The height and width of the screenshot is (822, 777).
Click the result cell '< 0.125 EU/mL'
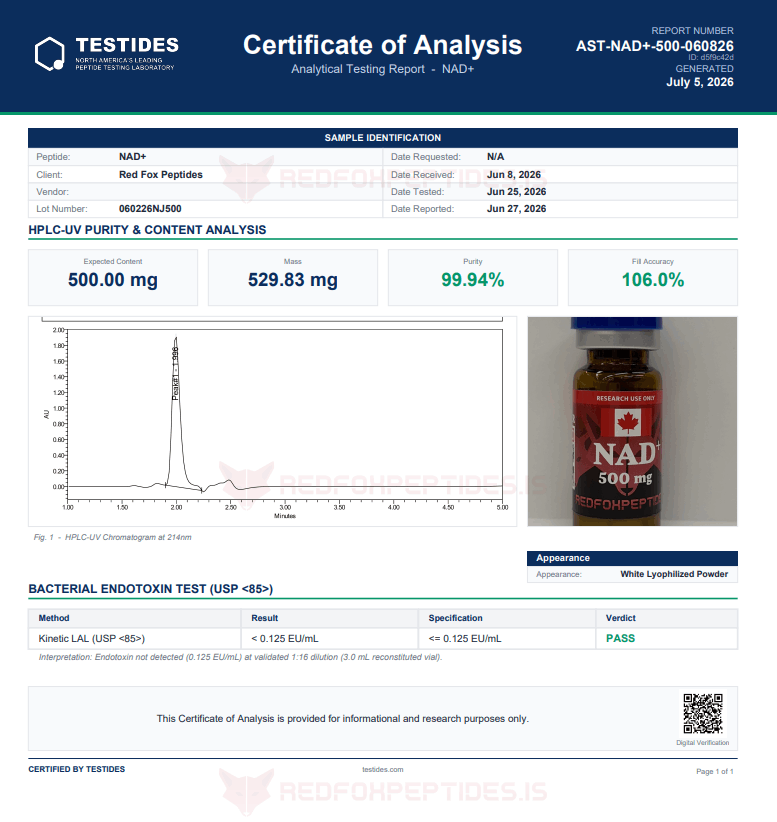(x=285, y=639)
